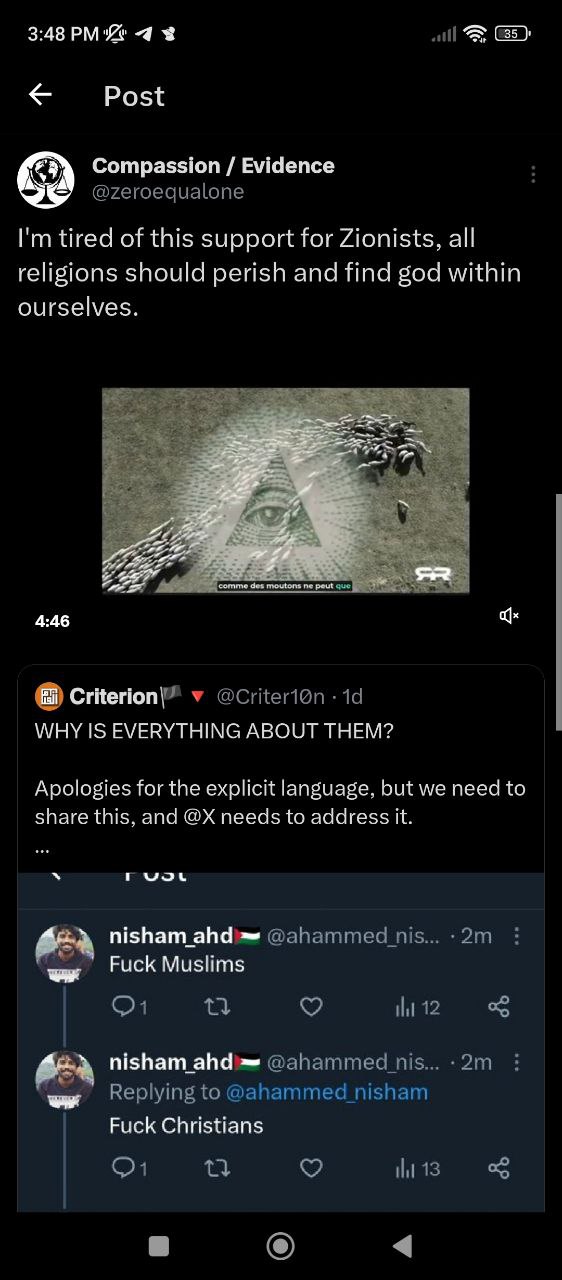View stats showing 12 views
The image size is (562, 1280).
(417, 1007)
